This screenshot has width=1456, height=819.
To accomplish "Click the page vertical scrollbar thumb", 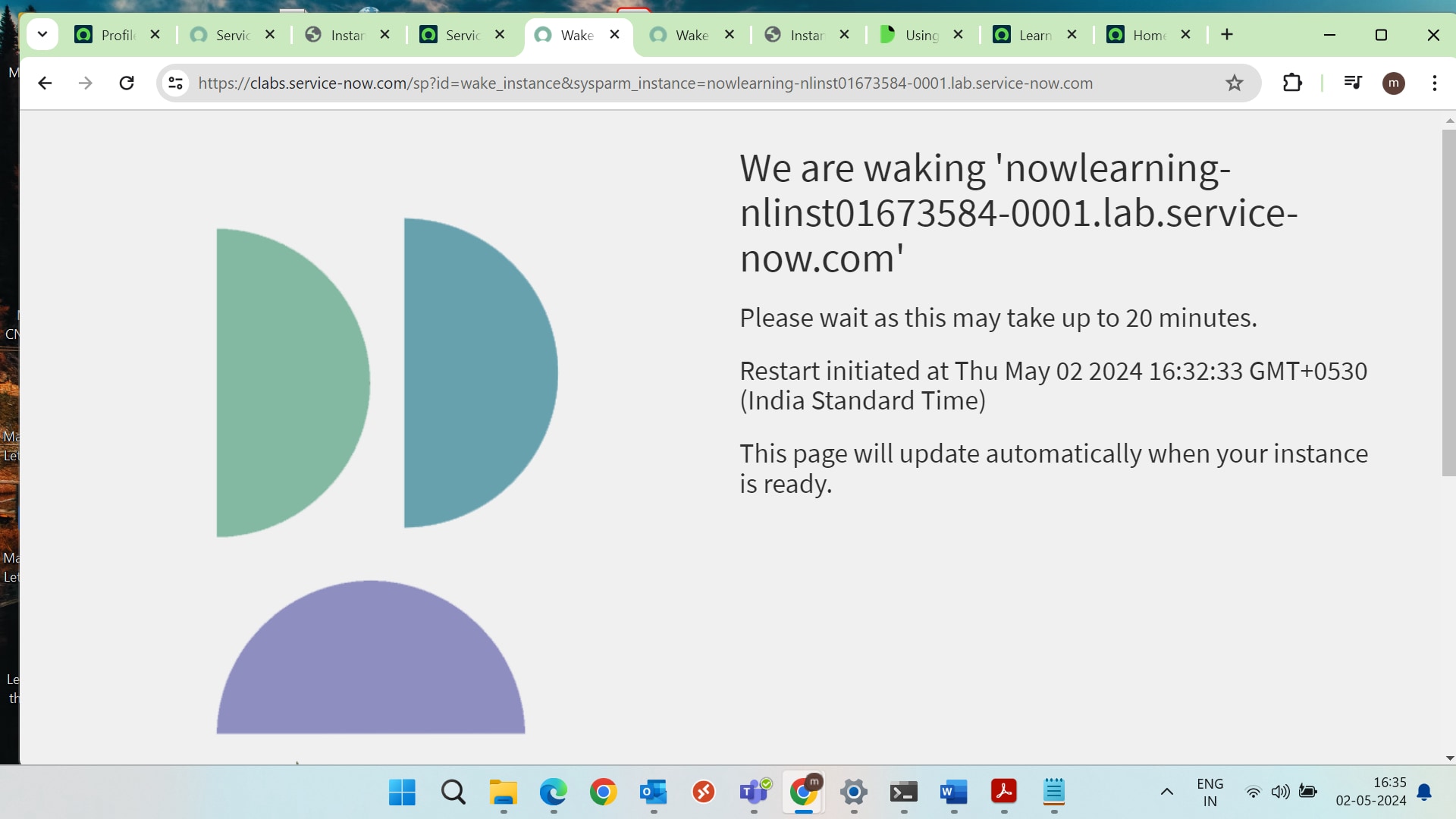I will [x=1449, y=303].
